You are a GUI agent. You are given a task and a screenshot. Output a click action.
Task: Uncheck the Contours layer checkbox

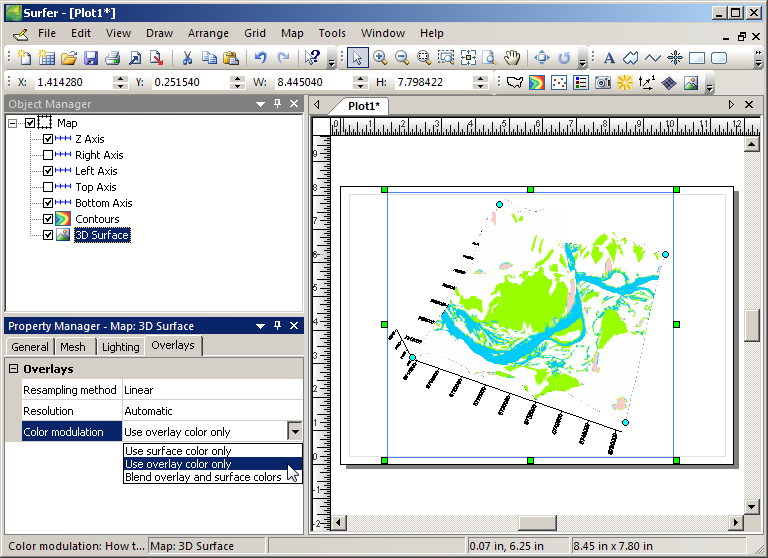pos(48,219)
